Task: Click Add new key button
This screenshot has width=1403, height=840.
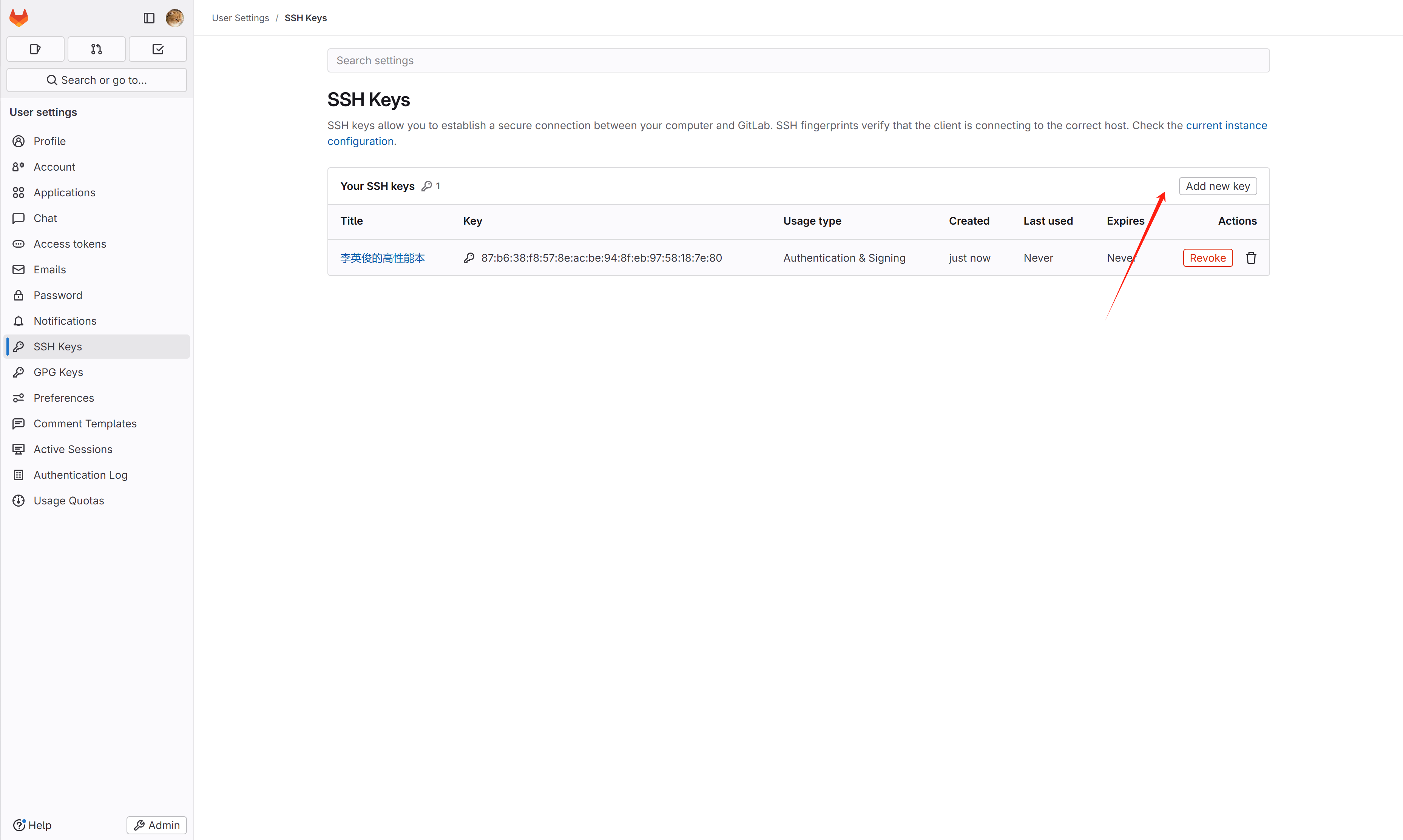Action: (x=1217, y=186)
